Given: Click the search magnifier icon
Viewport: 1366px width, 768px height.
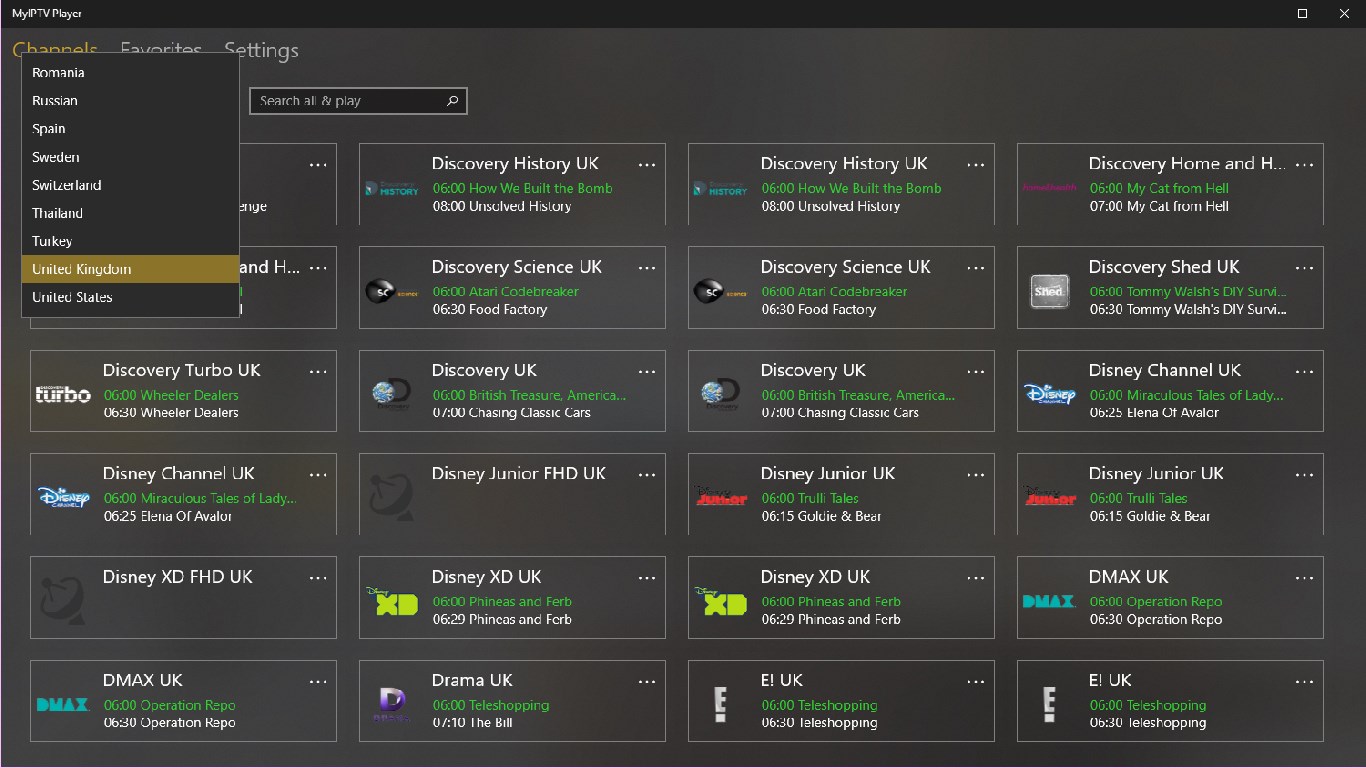Looking at the screenshot, I should pyautogui.click(x=453, y=101).
